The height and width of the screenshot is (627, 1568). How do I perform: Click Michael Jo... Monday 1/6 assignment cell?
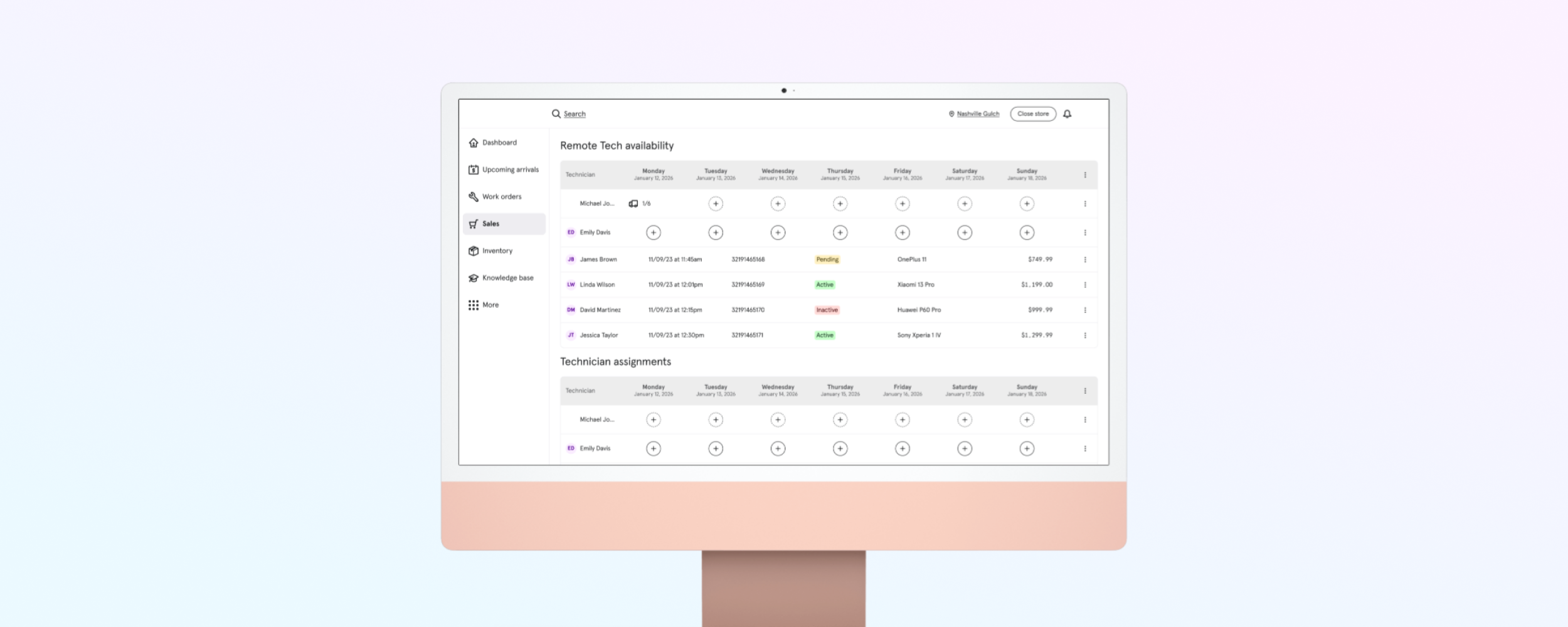pos(640,204)
